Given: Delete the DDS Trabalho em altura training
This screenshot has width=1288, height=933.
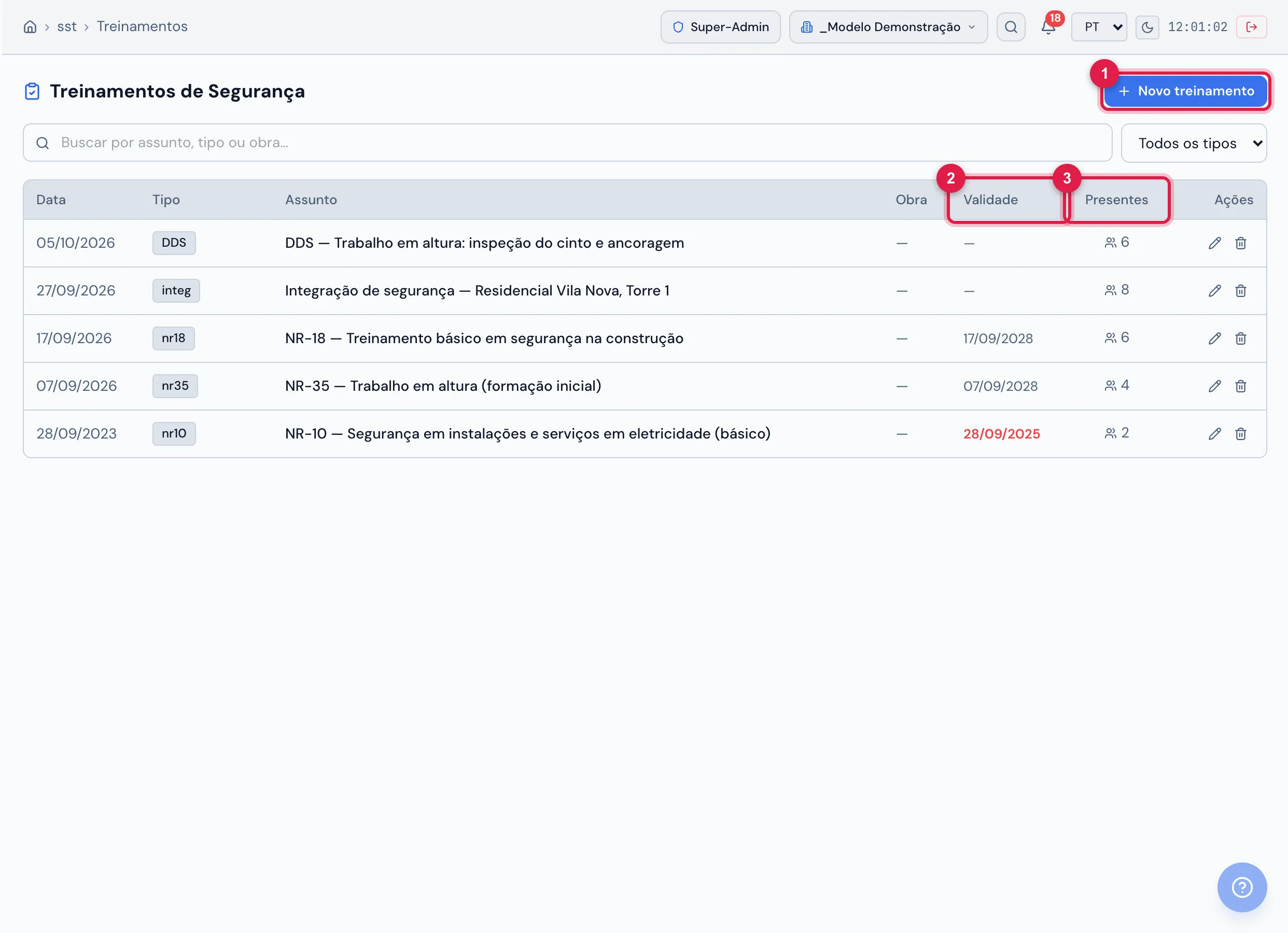Looking at the screenshot, I should 1241,243.
